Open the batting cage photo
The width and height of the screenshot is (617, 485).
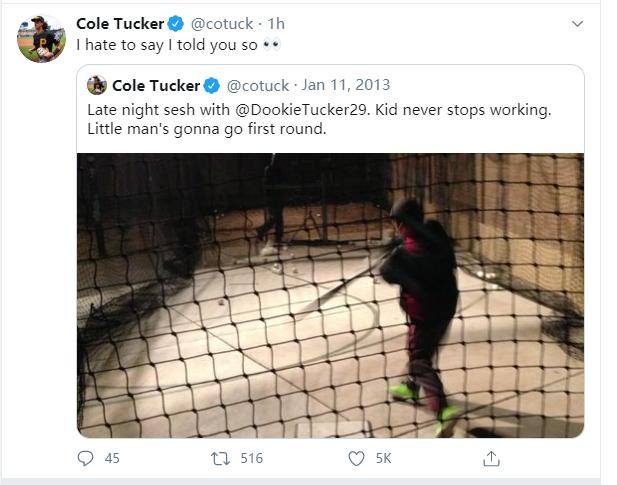330,295
